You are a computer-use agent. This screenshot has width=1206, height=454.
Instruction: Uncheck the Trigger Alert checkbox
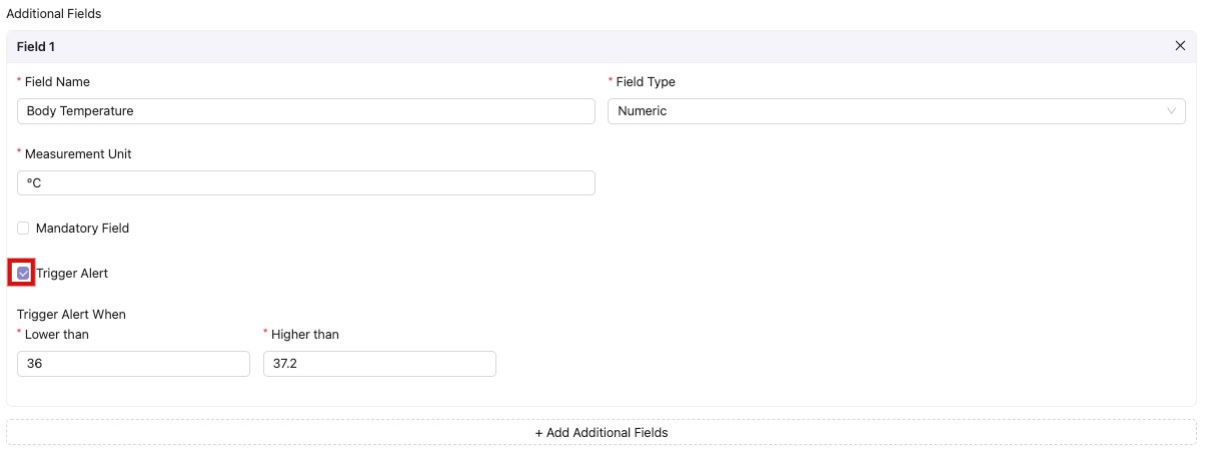tap(24, 273)
